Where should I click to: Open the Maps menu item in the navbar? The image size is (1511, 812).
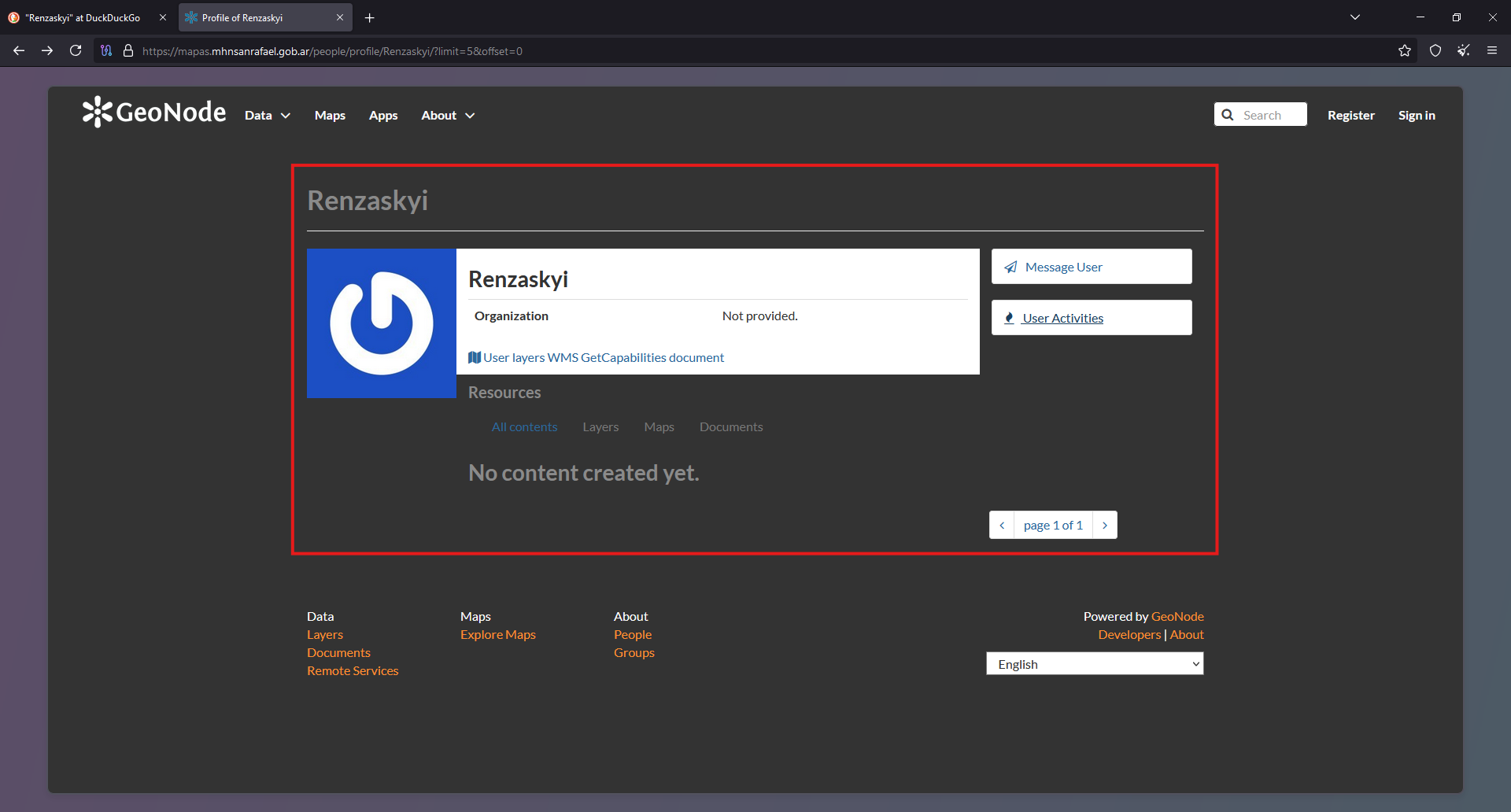coord(330,116)
